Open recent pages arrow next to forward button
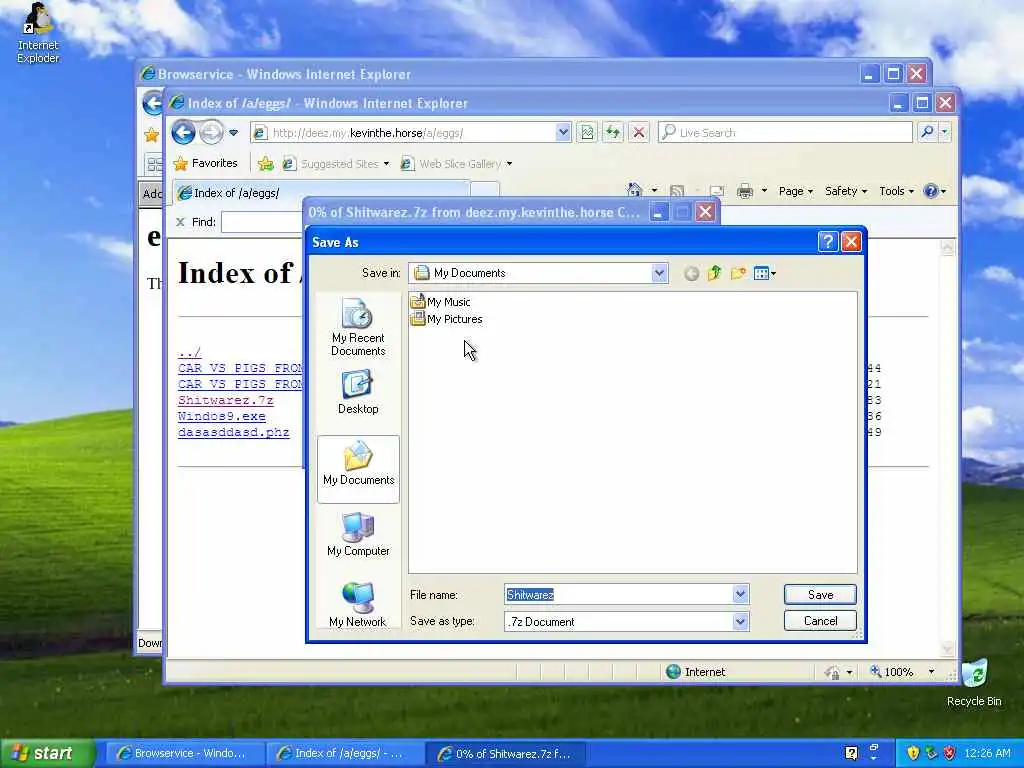This screenshot has height=768, width=1024. coord(233,133)
